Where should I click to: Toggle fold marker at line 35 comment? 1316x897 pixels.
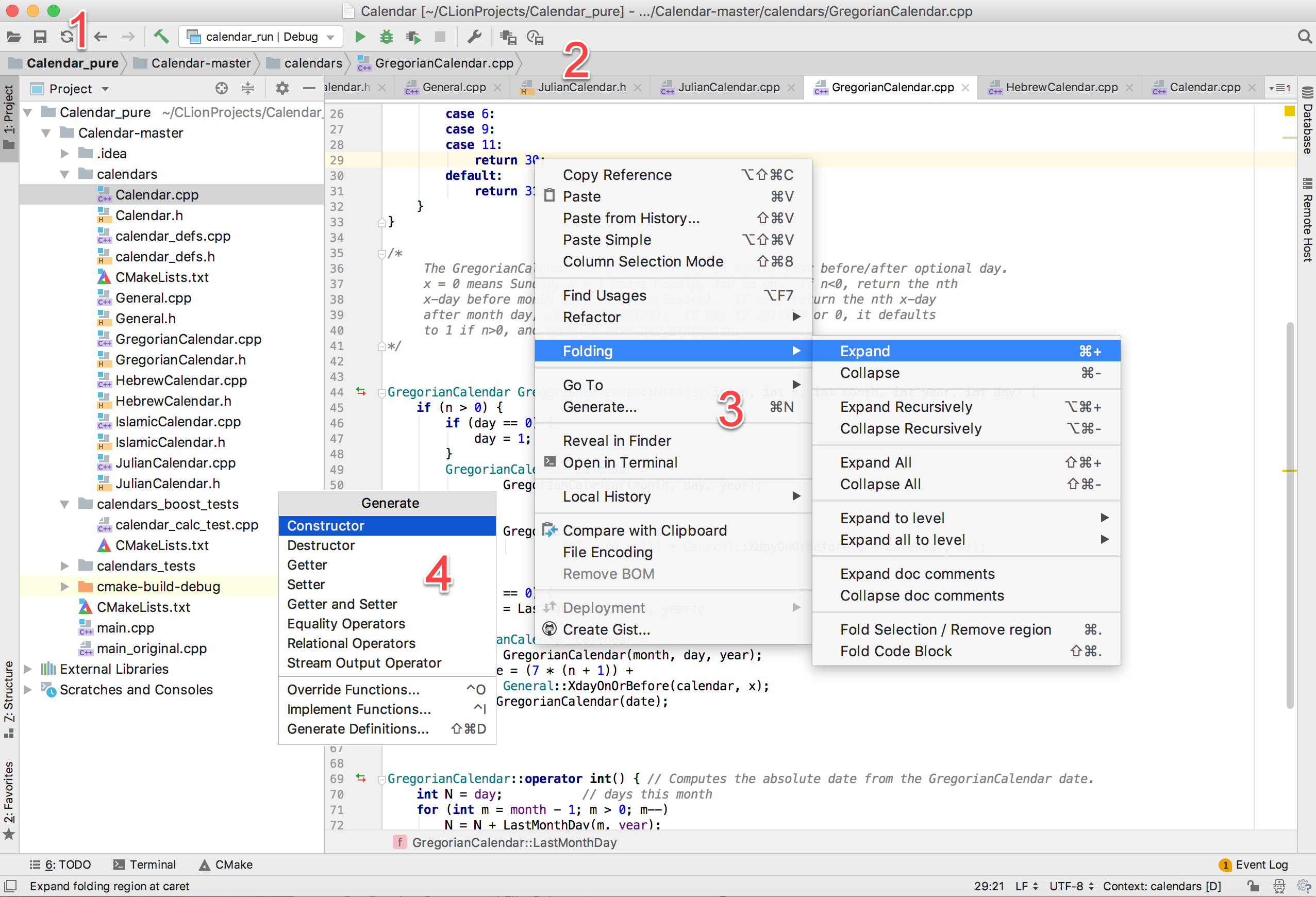click(382, 254)
